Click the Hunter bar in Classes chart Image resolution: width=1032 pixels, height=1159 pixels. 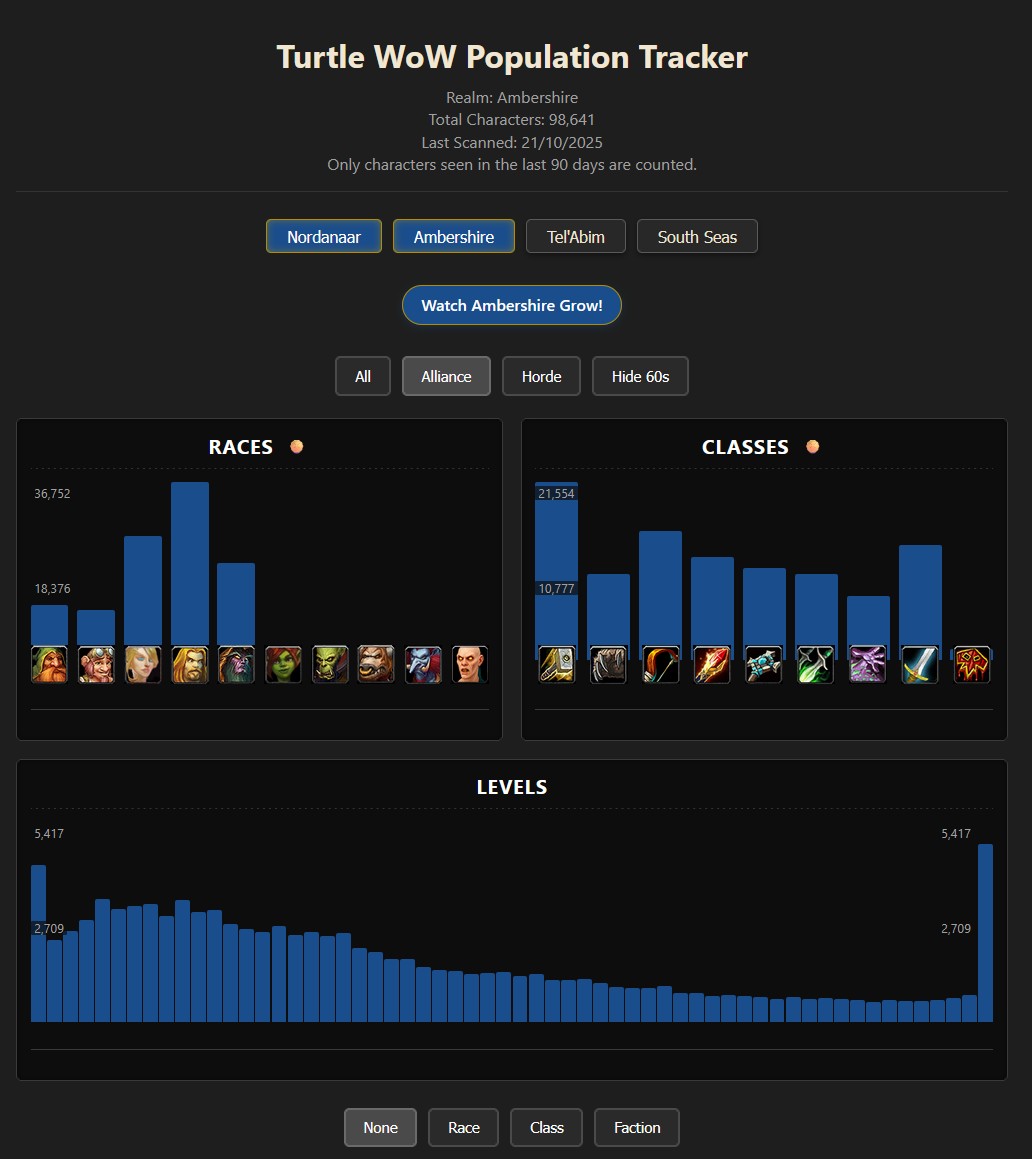click(x=660, y=588)
